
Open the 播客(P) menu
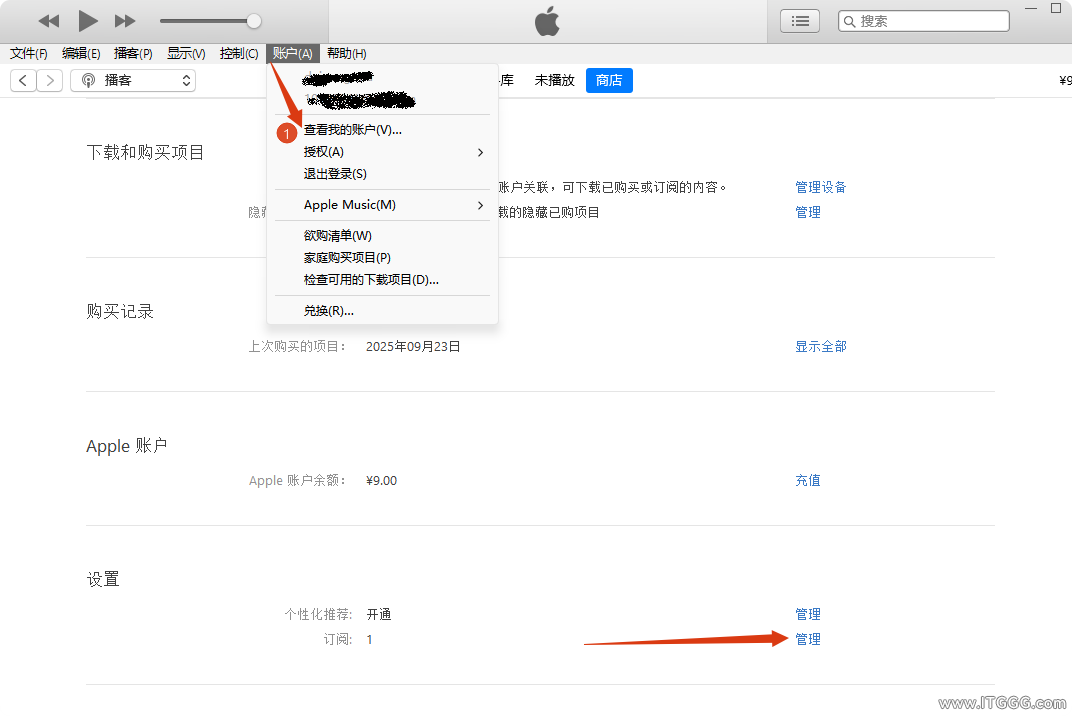[x=133, y=53]
